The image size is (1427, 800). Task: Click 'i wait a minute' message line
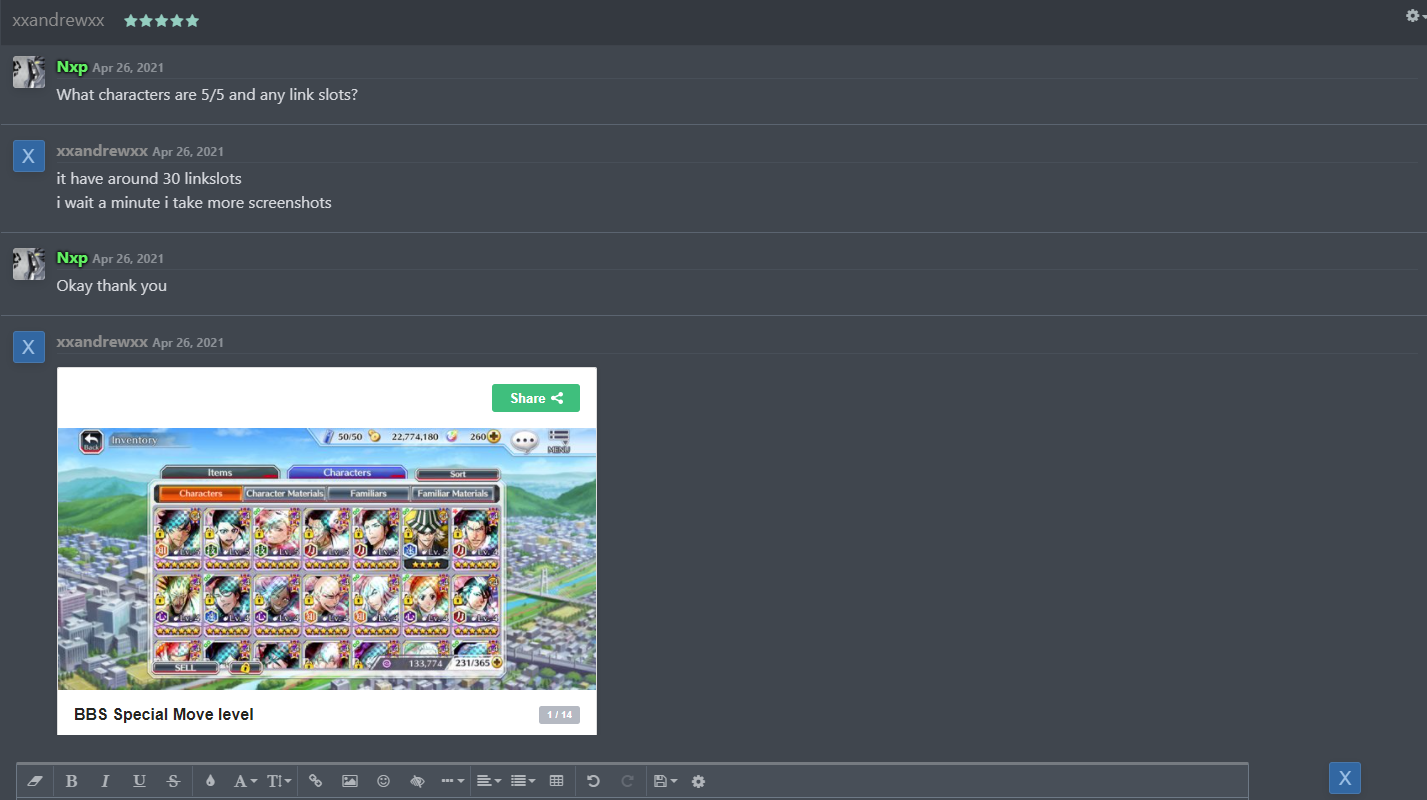tap(194, 203)
